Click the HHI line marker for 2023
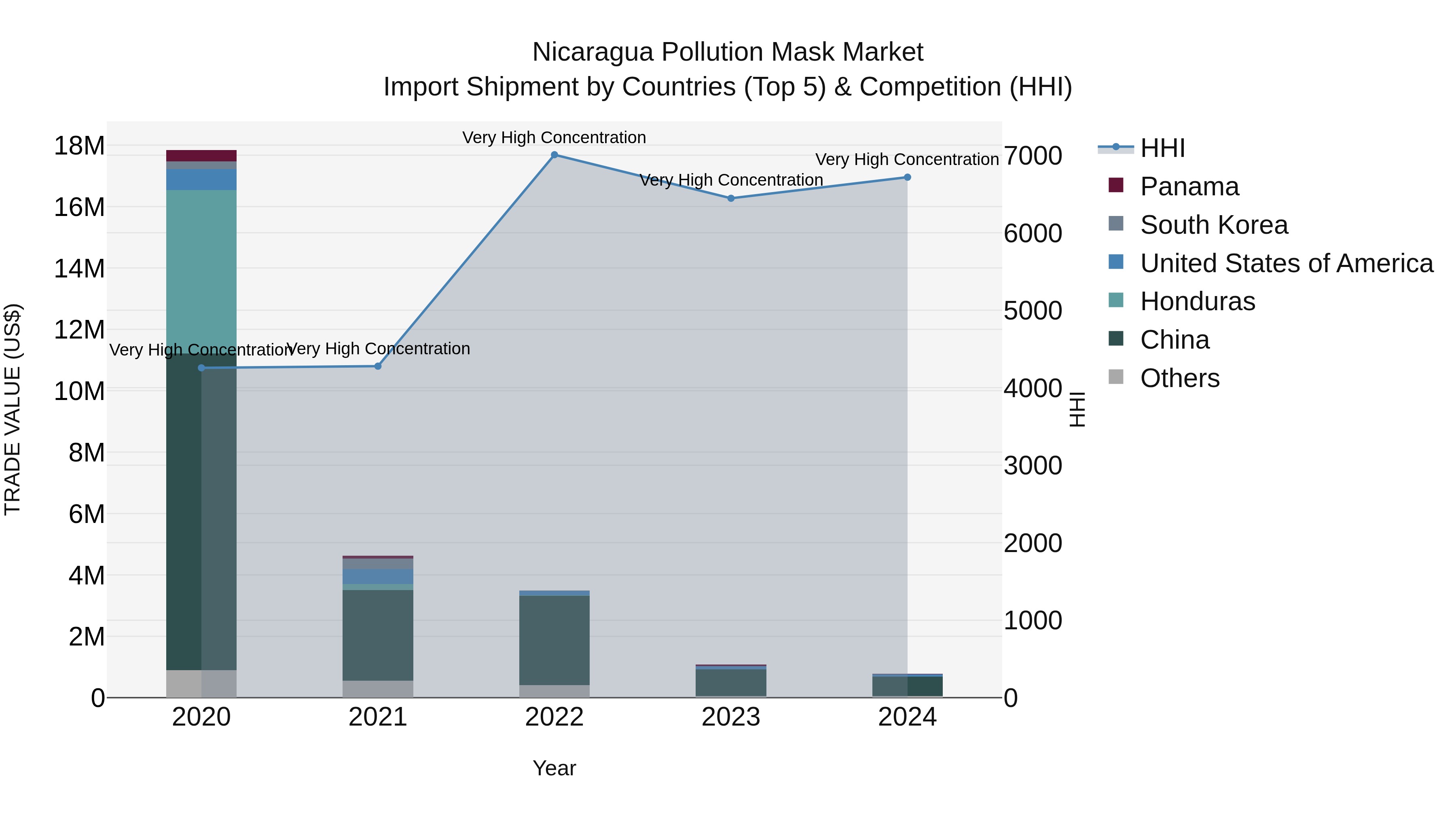 click(731, 199)
